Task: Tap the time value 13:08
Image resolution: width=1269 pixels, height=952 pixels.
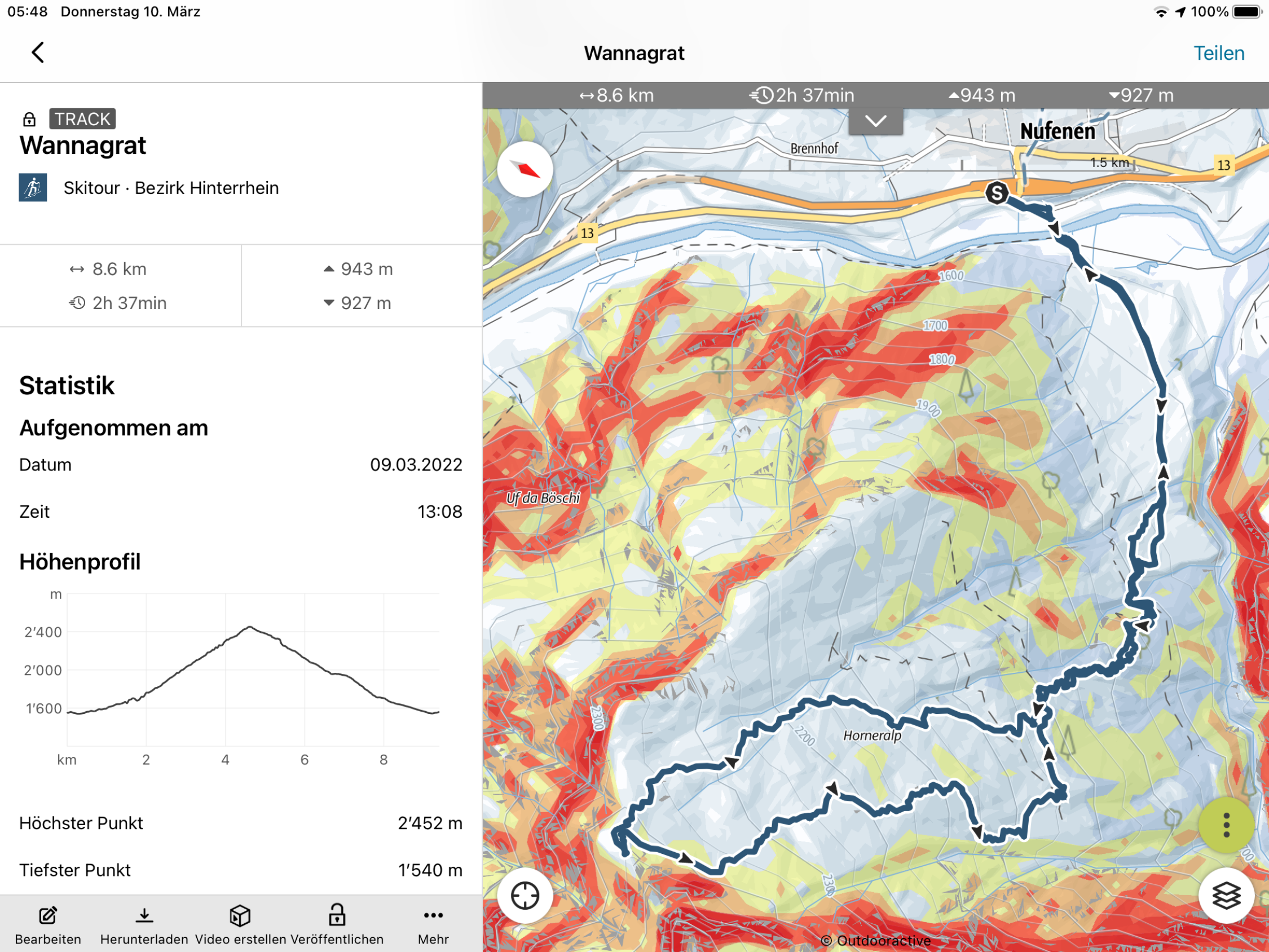Action: (439, 512)
